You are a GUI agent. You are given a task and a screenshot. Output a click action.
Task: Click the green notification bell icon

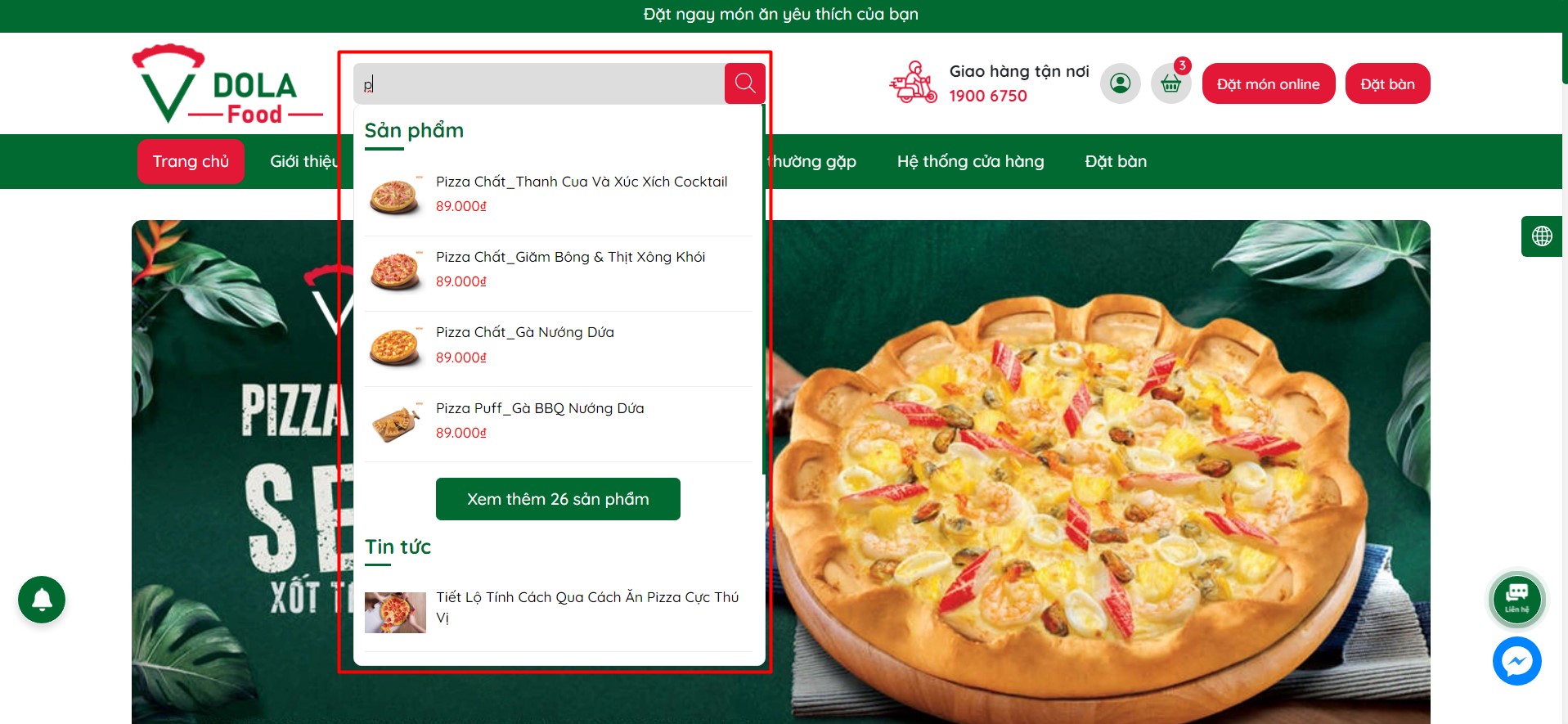click(x=42, y=600)
